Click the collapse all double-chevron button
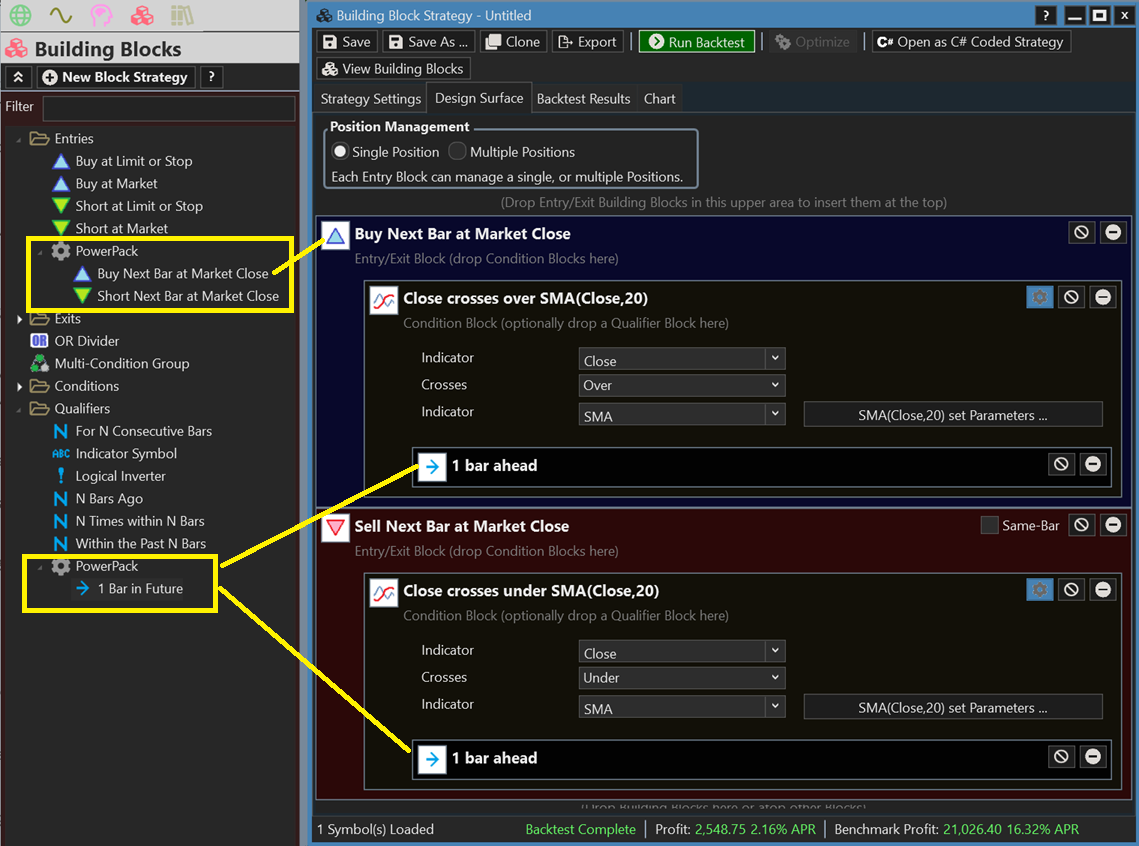 (18, 77)
